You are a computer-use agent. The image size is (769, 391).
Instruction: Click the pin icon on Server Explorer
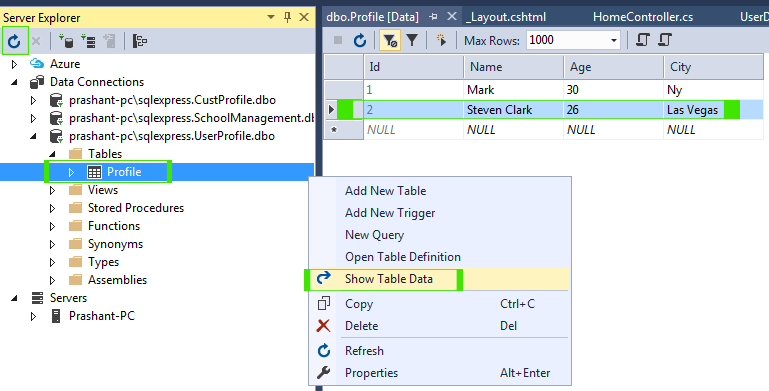tap(287, 17)
